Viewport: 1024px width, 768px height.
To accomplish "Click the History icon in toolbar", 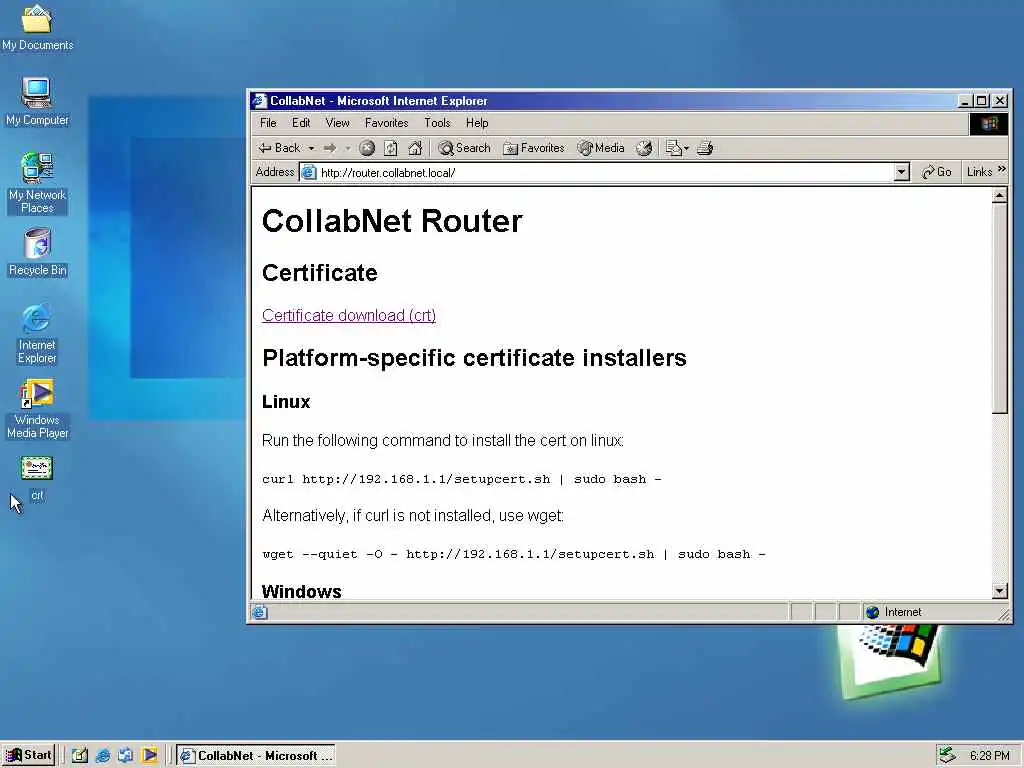I will click(x=644, y=148).
